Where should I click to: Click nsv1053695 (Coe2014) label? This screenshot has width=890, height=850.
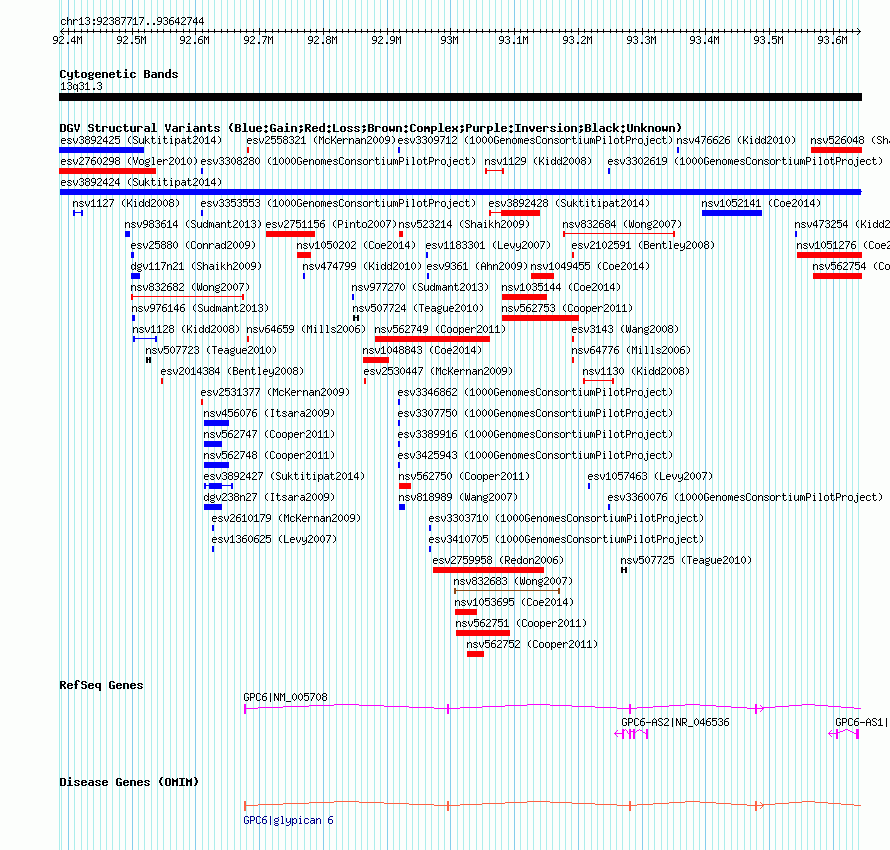pos(514,602)
